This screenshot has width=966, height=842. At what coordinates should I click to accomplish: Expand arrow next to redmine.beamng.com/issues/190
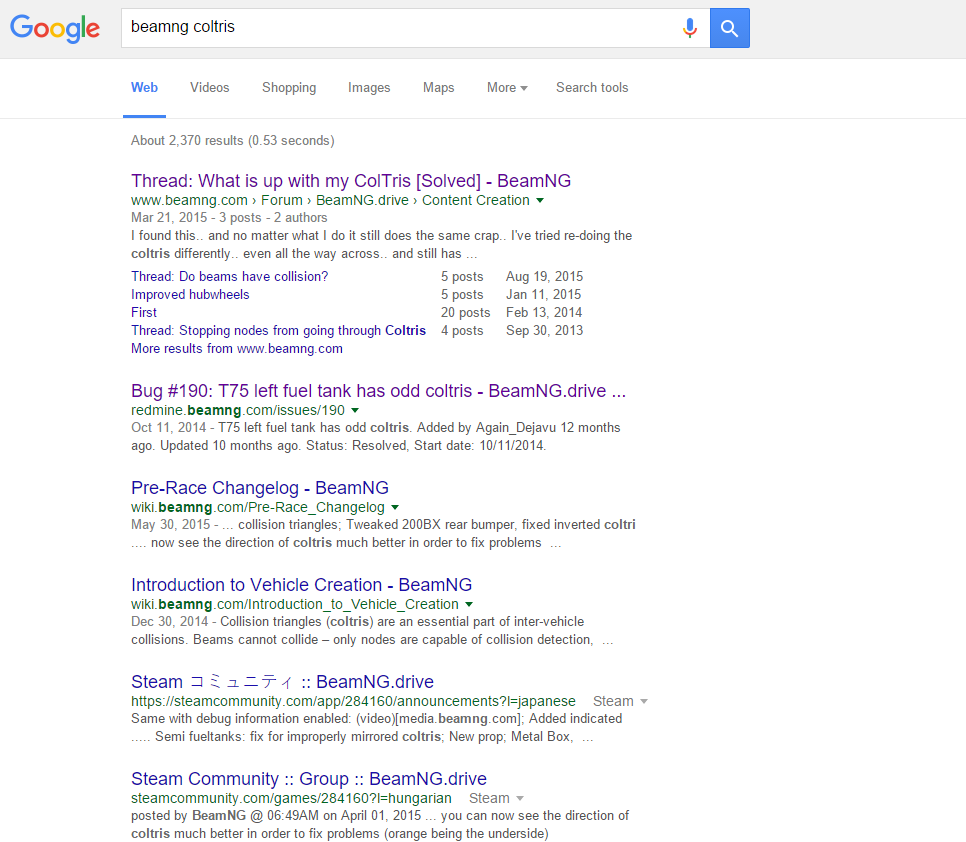355,410
